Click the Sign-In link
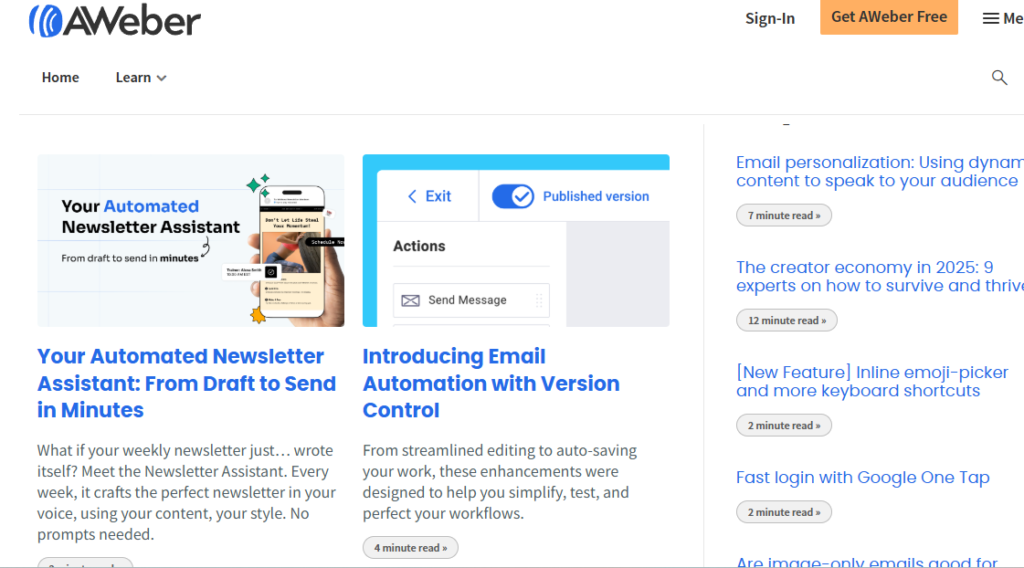 (770, 18)
